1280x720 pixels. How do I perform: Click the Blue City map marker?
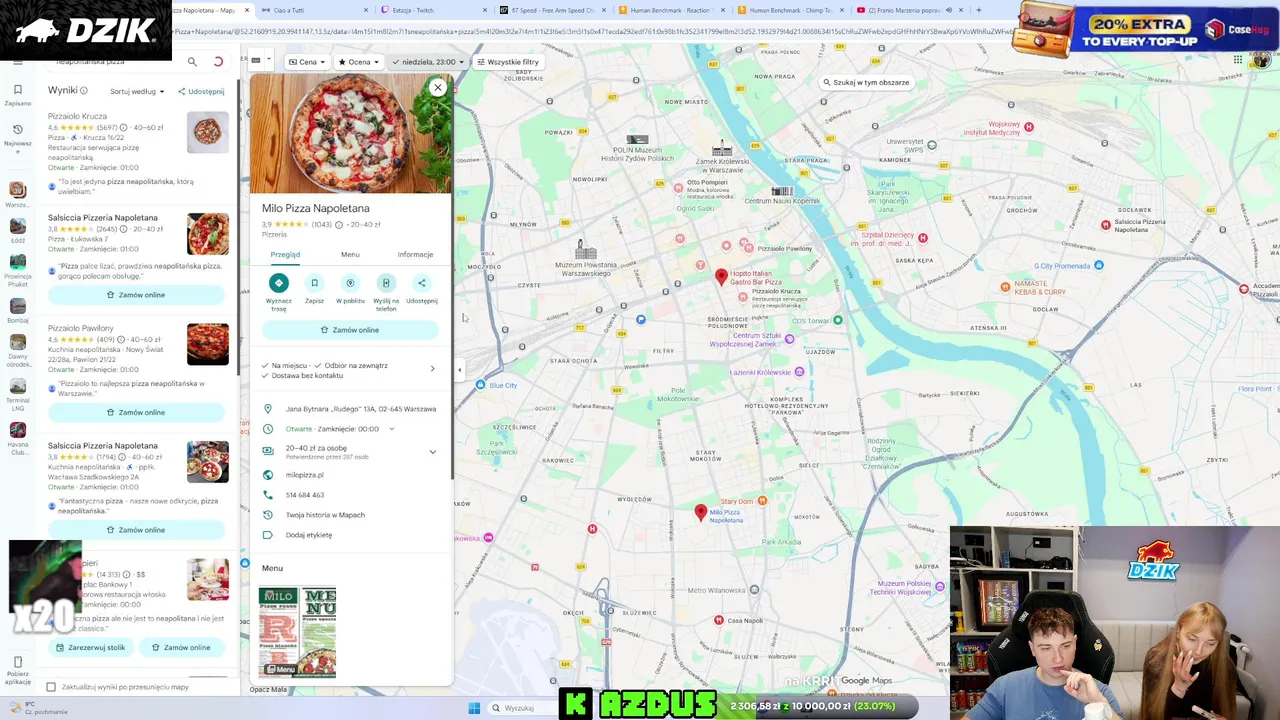click(481, 385)
